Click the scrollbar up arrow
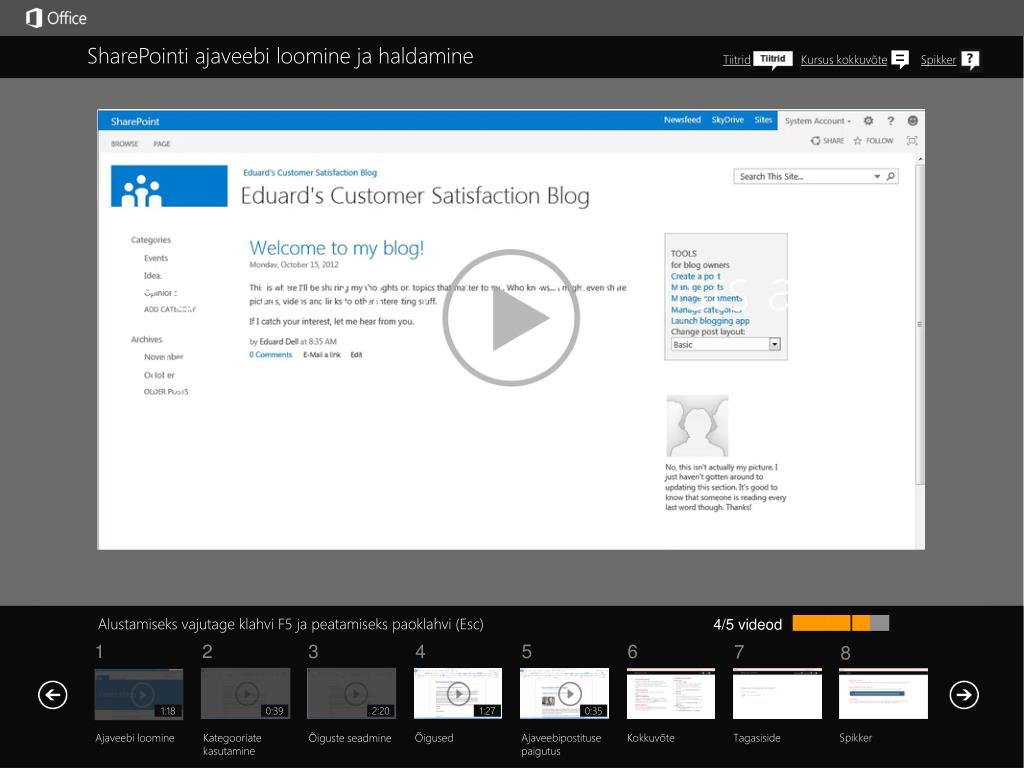The width and height of the screenshot is (1024, 768). 920,159
